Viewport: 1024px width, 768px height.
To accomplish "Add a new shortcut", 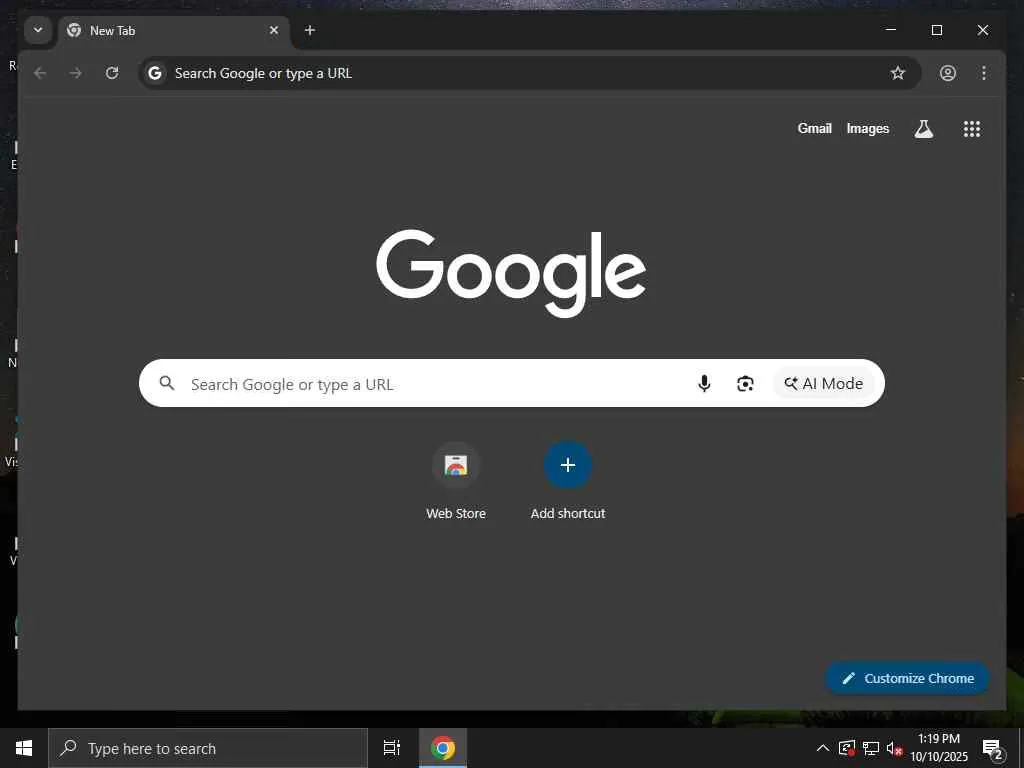I will [x=568, y=481].
